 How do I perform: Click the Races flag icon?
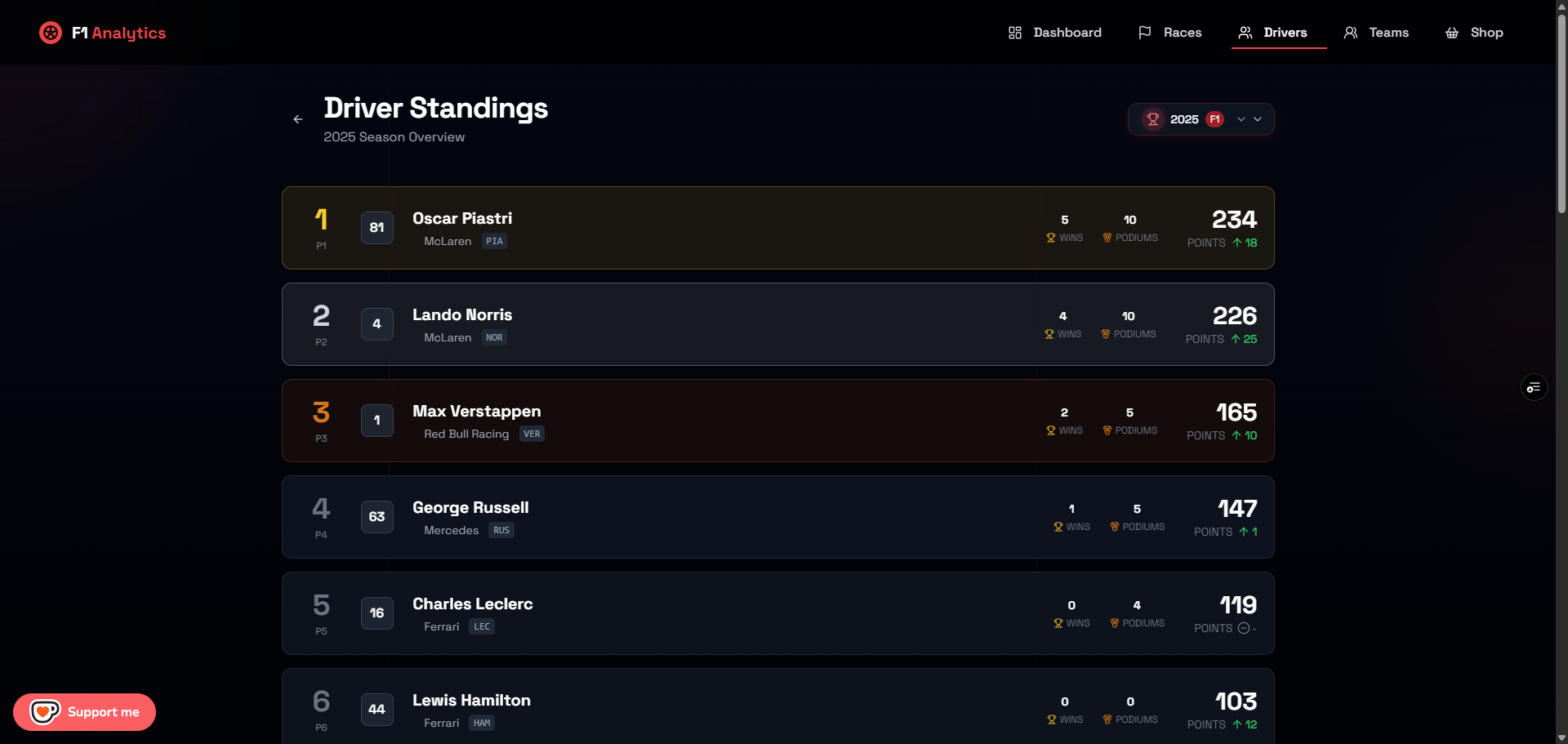pyautogui.click(x=1145, y=33)
